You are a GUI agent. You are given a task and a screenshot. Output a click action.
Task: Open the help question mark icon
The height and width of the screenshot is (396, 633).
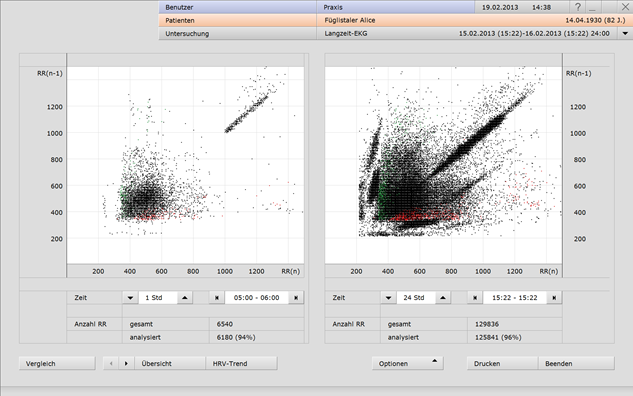(x=578, y=7)
